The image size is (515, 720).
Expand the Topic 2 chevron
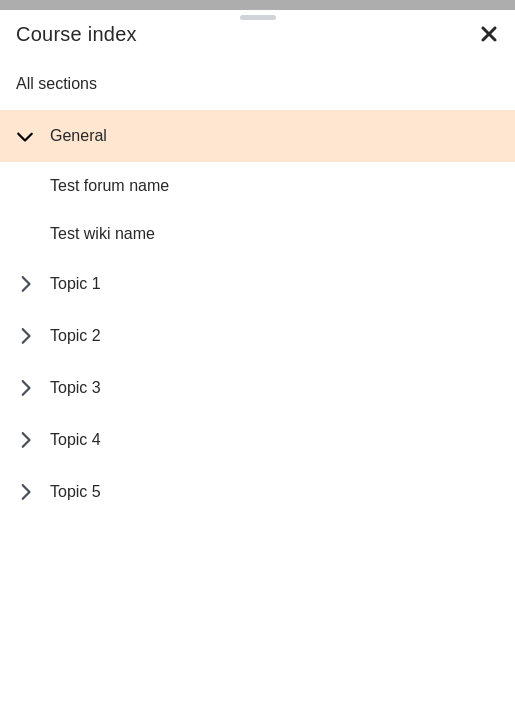(x=26, y=336)
